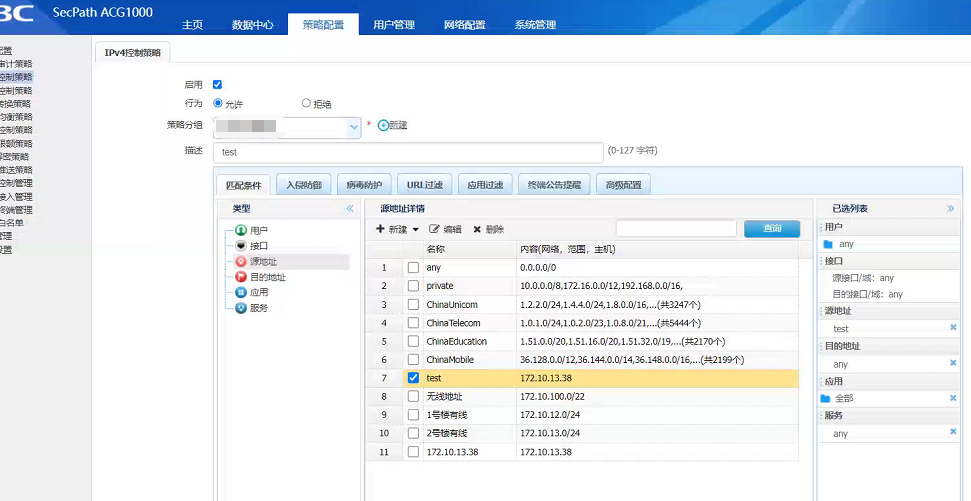Switch to the 终端公告提醒 tab

pyautogui.click(x=554, y=185)
